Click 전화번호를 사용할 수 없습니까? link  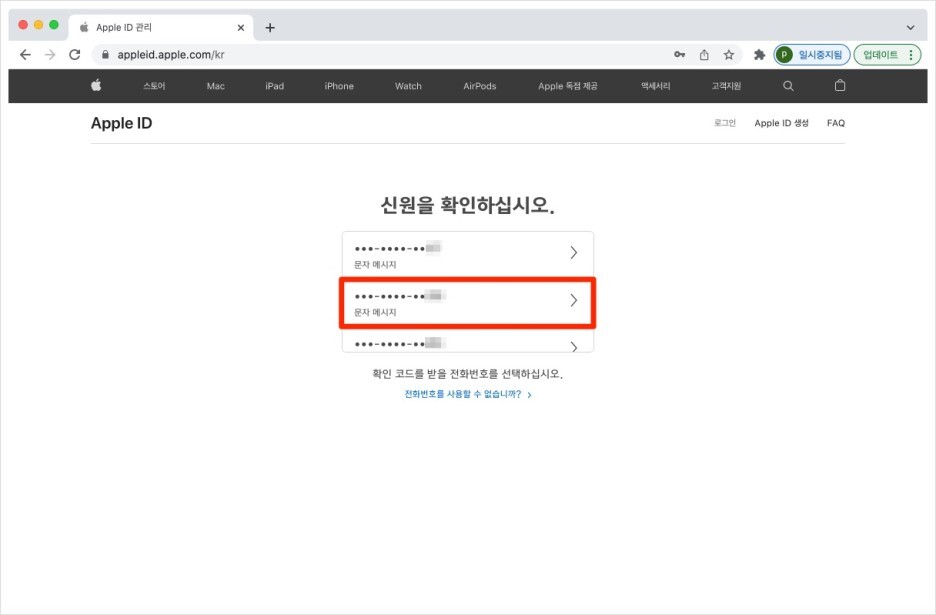coord(468,394)
